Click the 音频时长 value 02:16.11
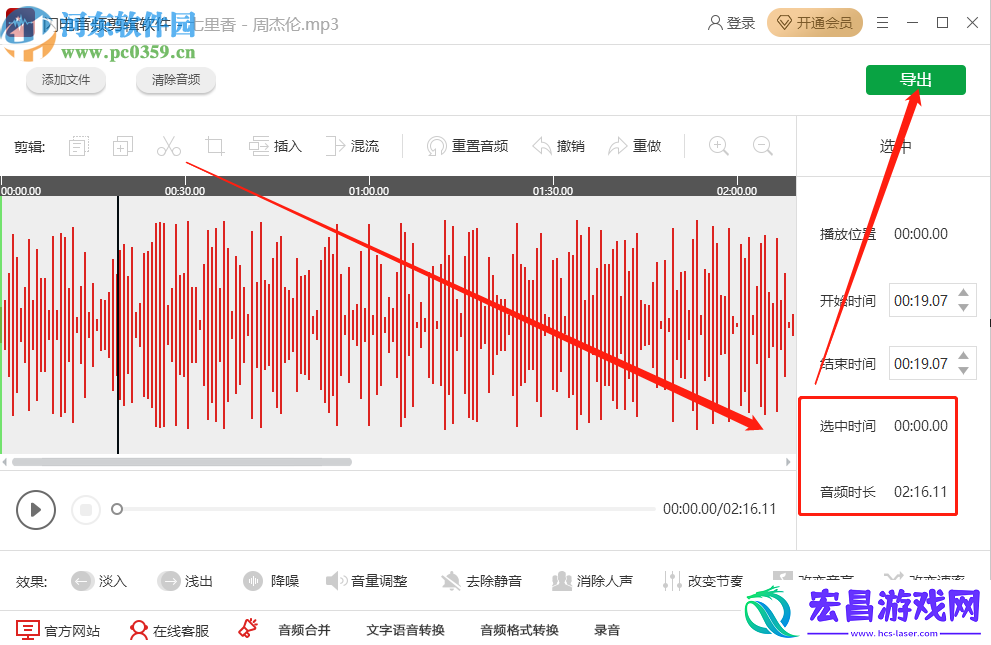991x645 pixels. (x=921, y=491)
